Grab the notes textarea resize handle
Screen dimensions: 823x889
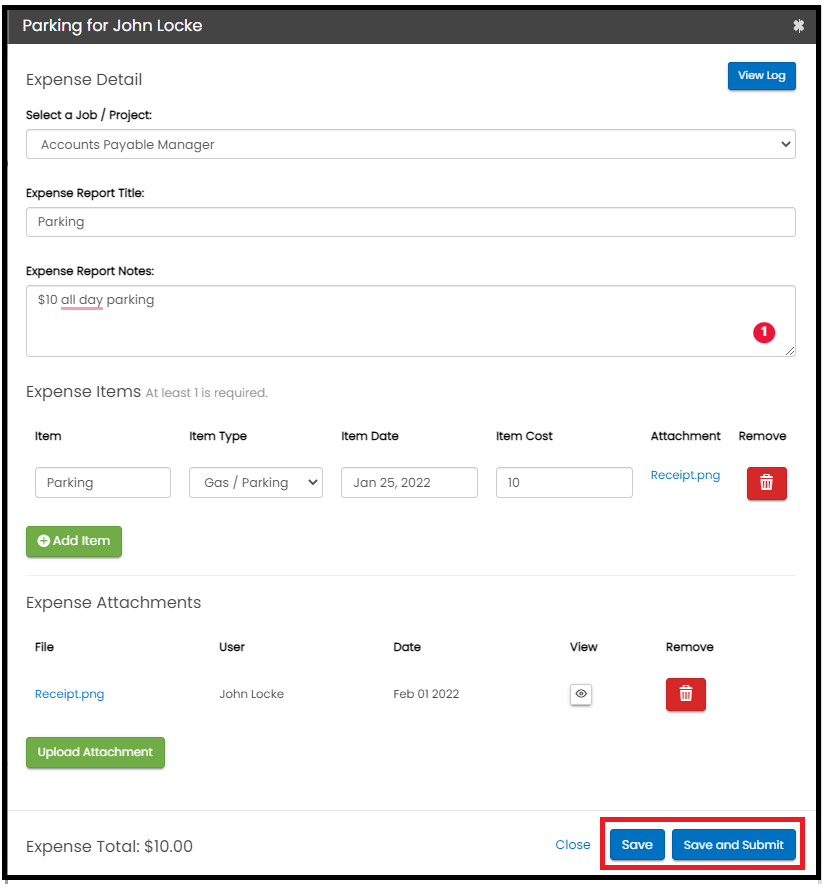[x=790, y=351]
